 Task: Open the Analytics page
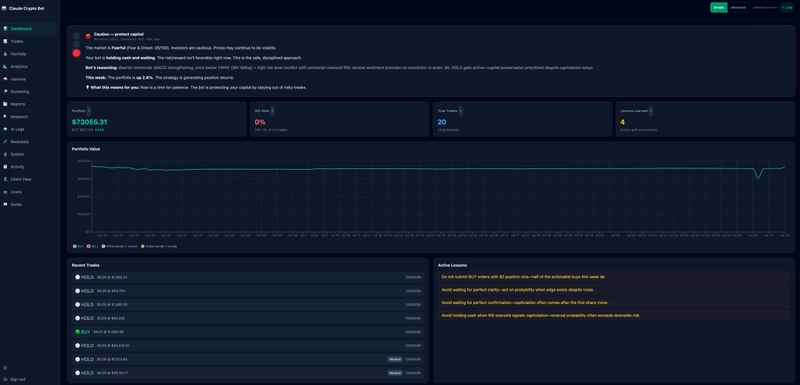pos(29,66)
